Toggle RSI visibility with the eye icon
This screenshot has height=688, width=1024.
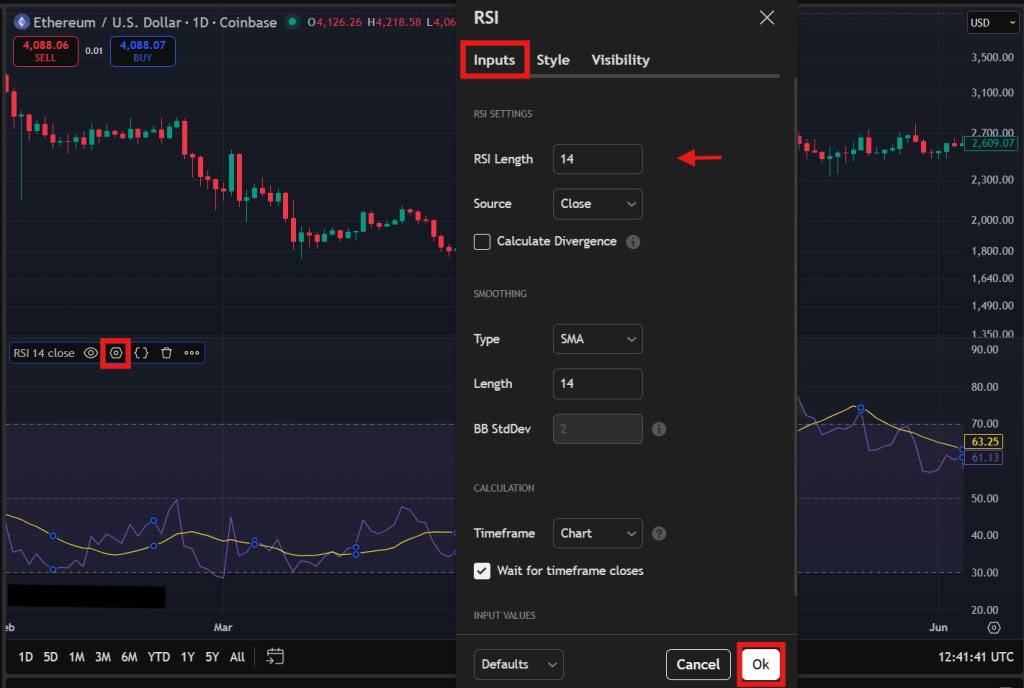91,353
